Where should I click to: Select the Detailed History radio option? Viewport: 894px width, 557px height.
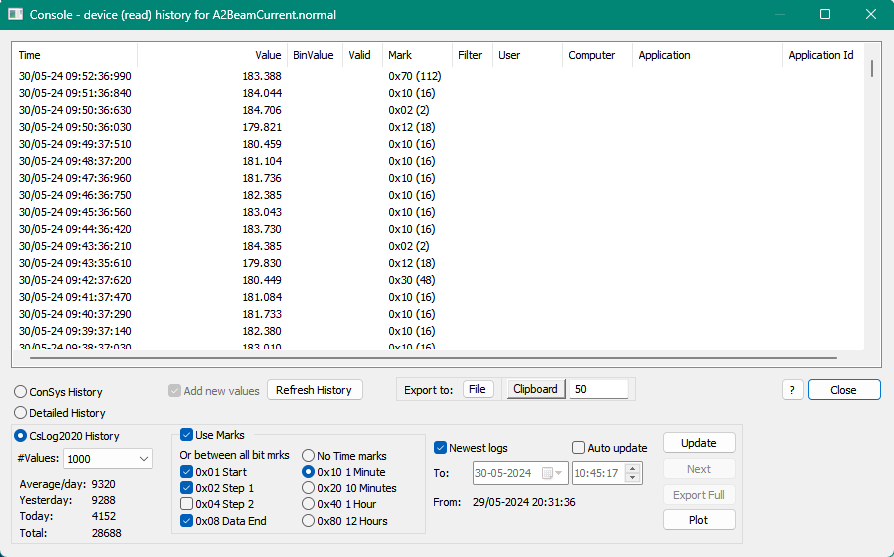point(21,413)
